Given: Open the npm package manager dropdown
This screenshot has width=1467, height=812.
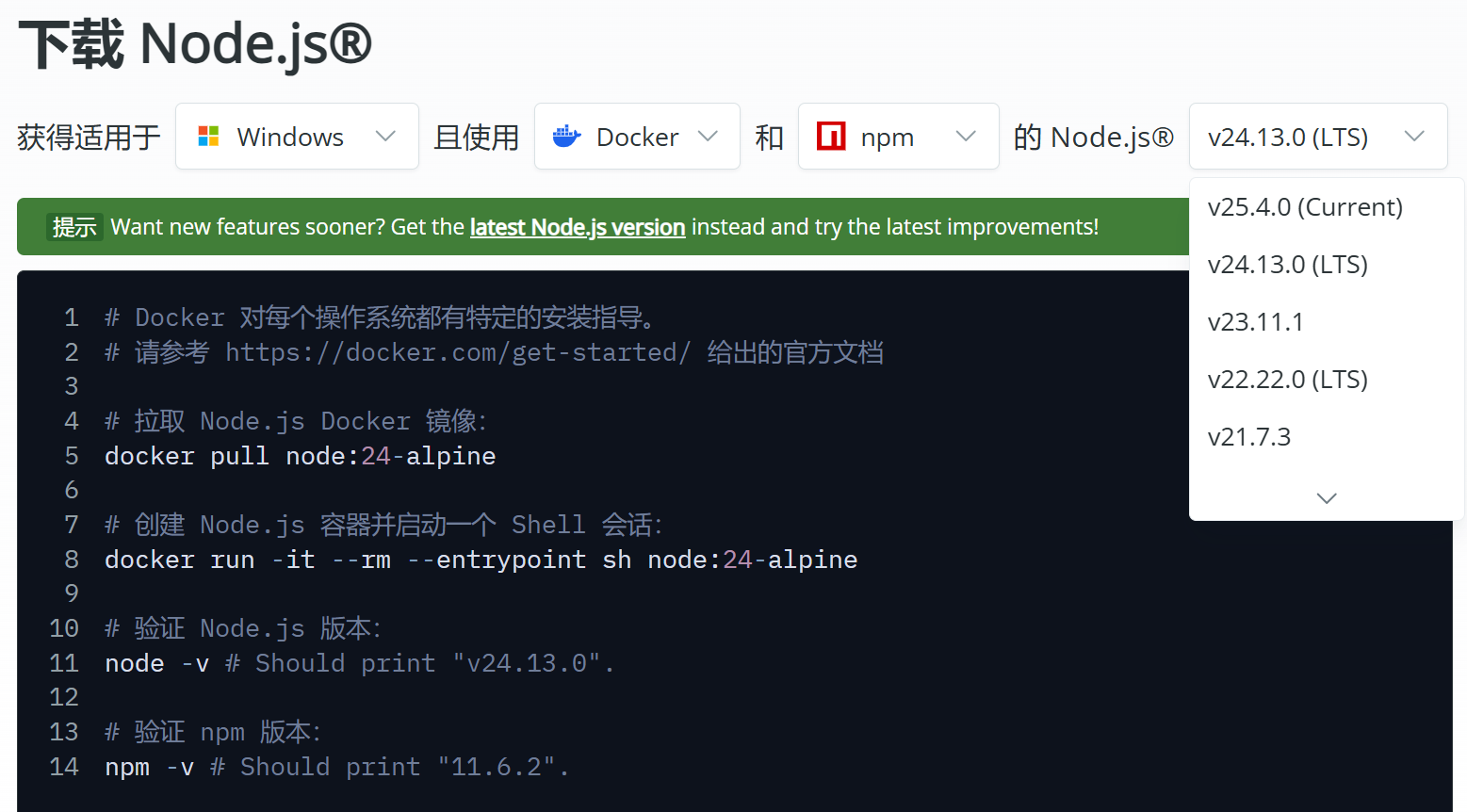Looking at the screenshot, I should tap(898, 137).
